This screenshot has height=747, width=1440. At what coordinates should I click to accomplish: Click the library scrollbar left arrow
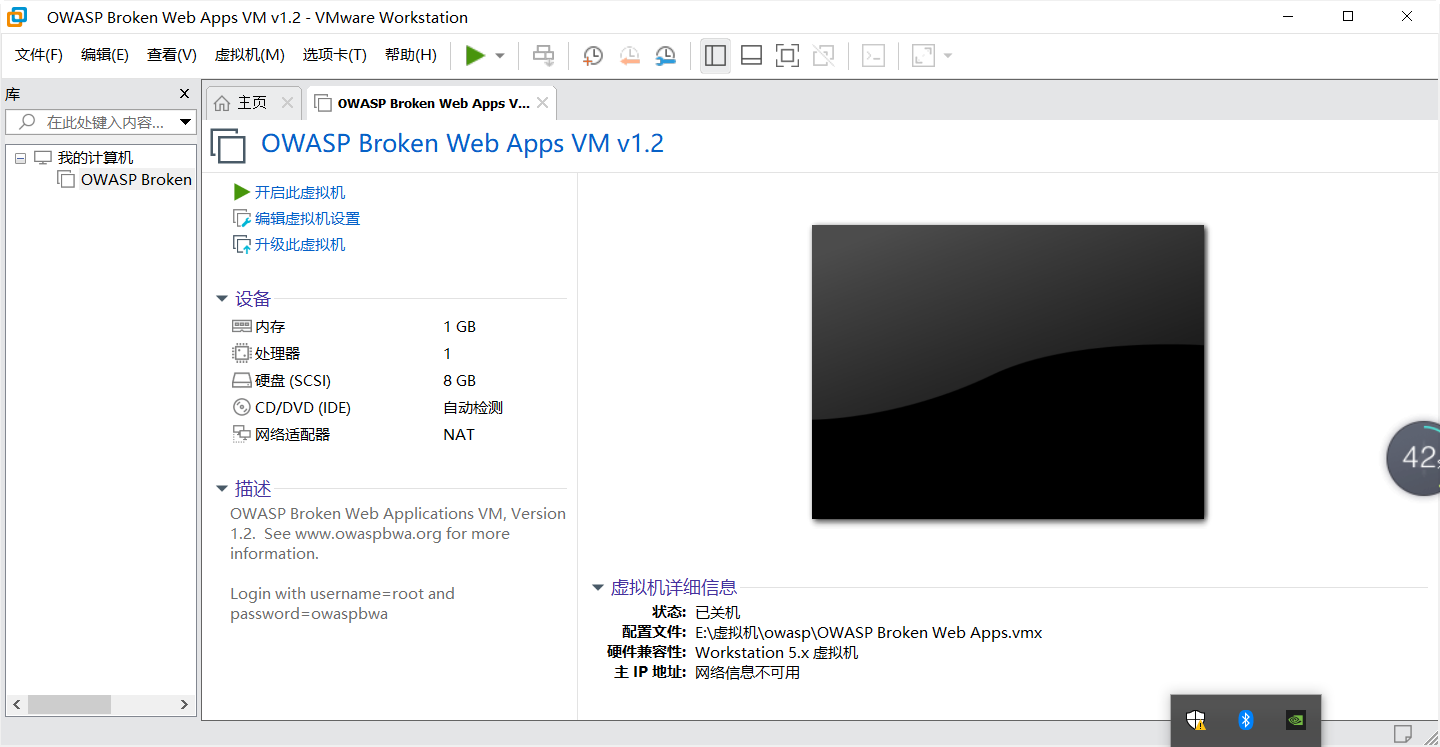click(16, 705)
